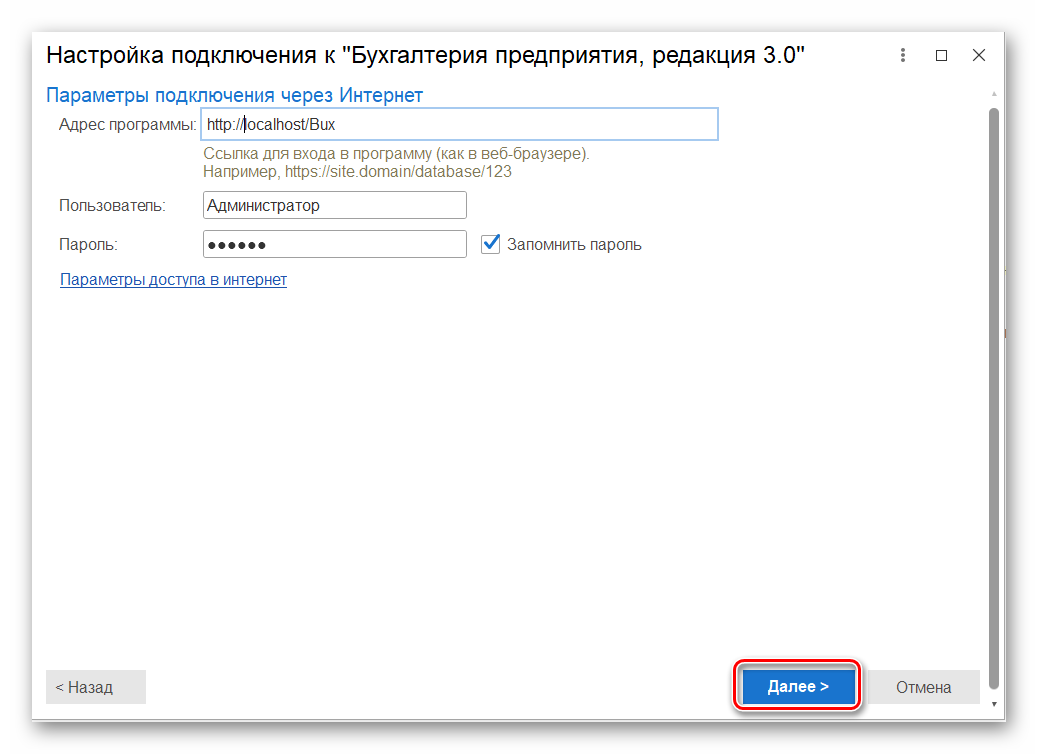Click the scrollbar up arrow
The image size is (1038, 754).
[x=994, y=94]
